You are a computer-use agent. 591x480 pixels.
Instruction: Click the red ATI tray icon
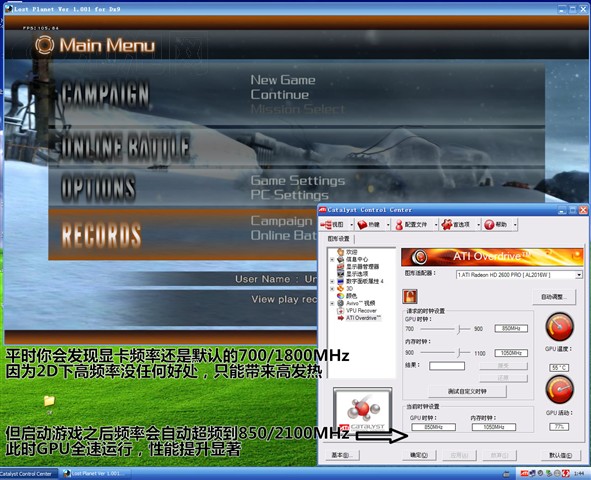[x=524, y=473]
